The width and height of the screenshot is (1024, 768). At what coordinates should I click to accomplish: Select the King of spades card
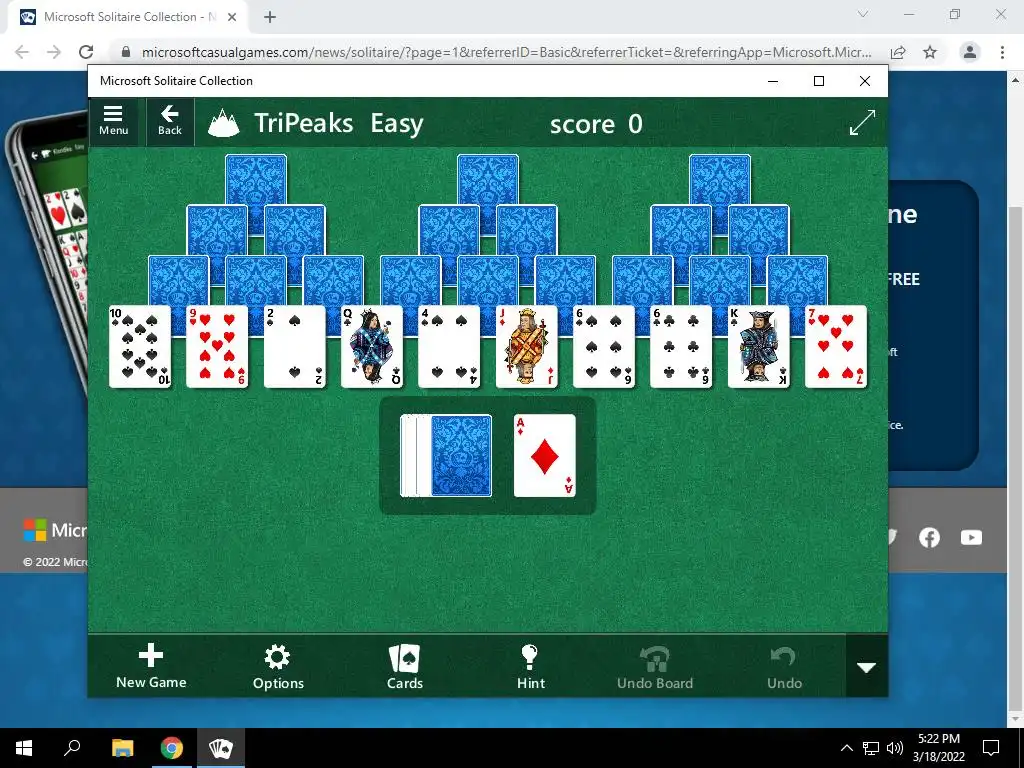coord(758,347)
